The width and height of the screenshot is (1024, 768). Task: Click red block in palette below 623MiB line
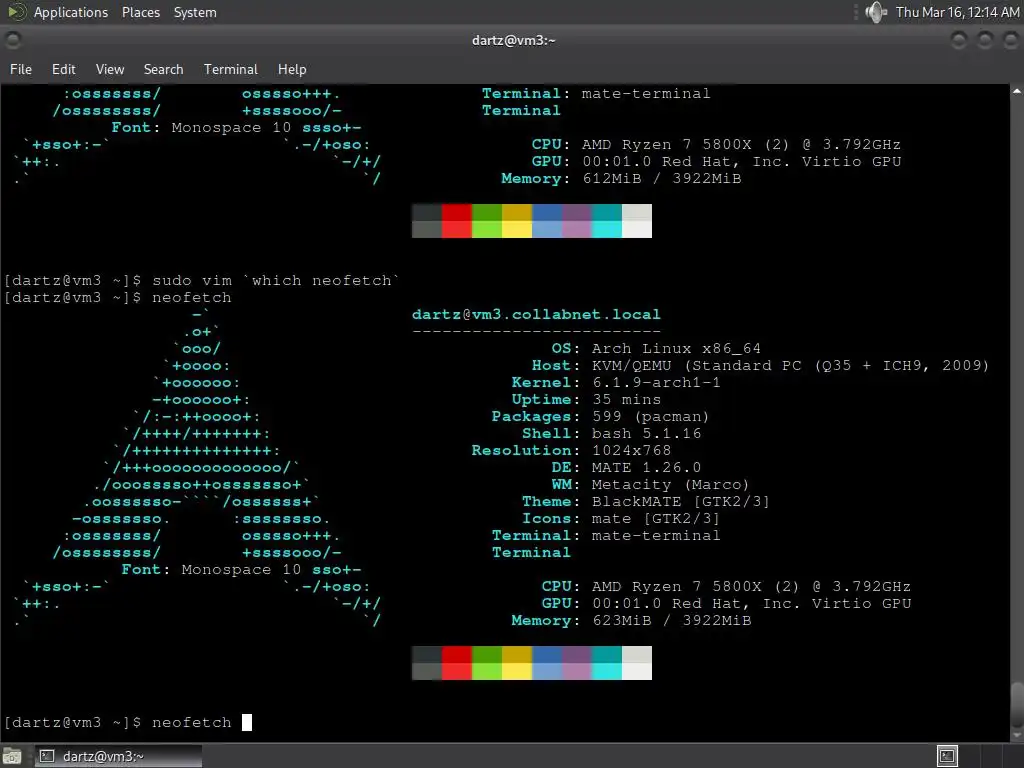click(x=456, y=663)
